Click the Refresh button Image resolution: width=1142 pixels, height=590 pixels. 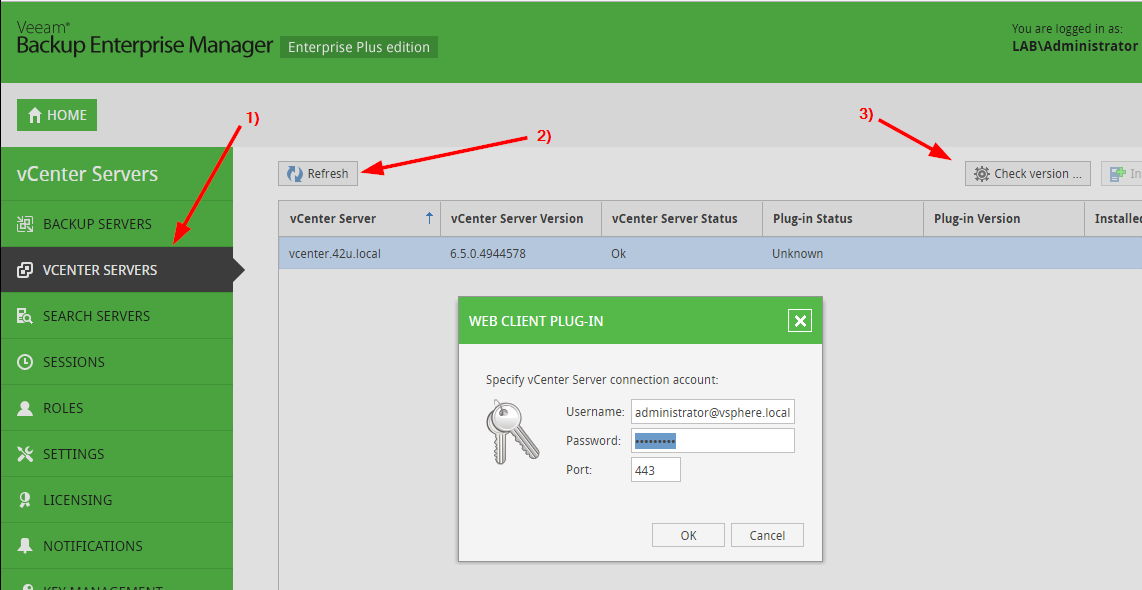click(318, 174)
